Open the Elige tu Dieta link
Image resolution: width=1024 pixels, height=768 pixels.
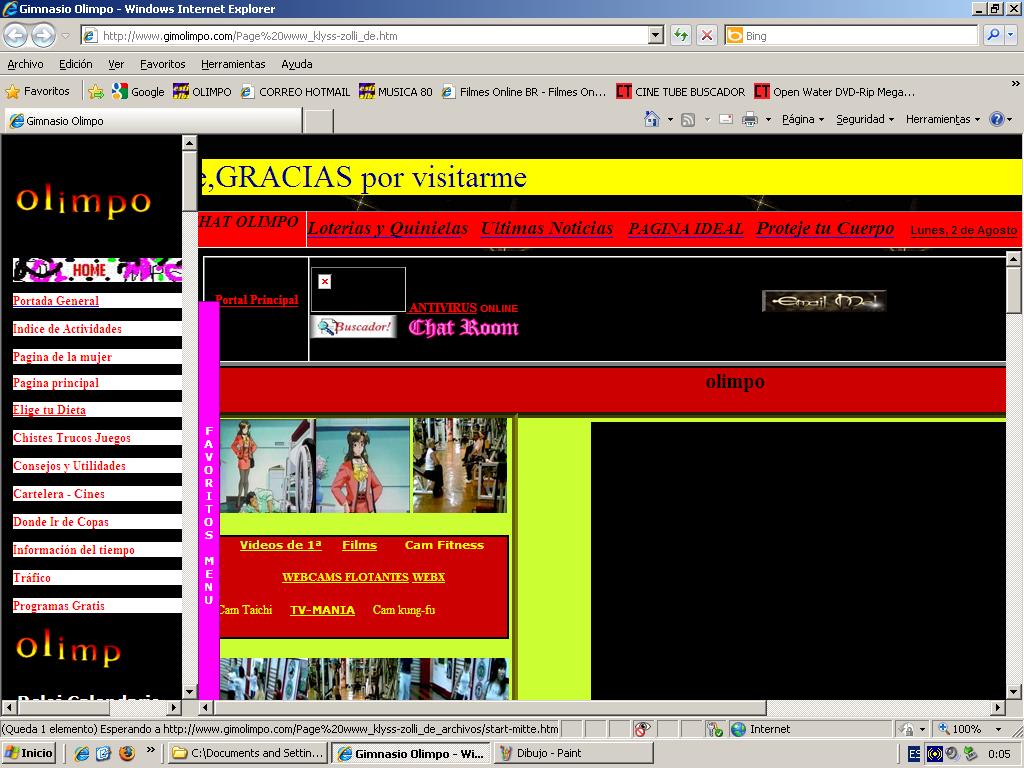(49, 410)
